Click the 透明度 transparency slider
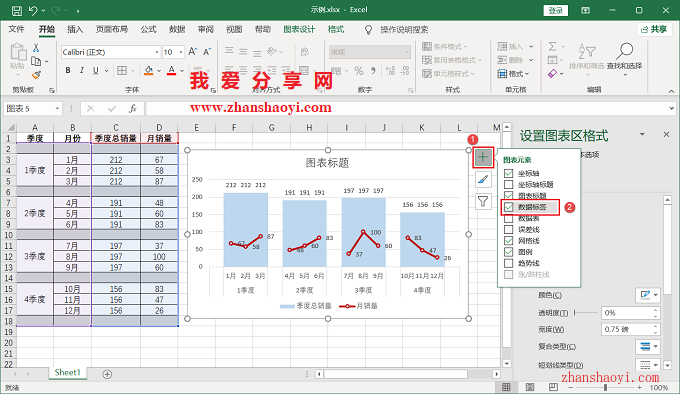Viewport: 680px width, 394px height. click(585, 313)
